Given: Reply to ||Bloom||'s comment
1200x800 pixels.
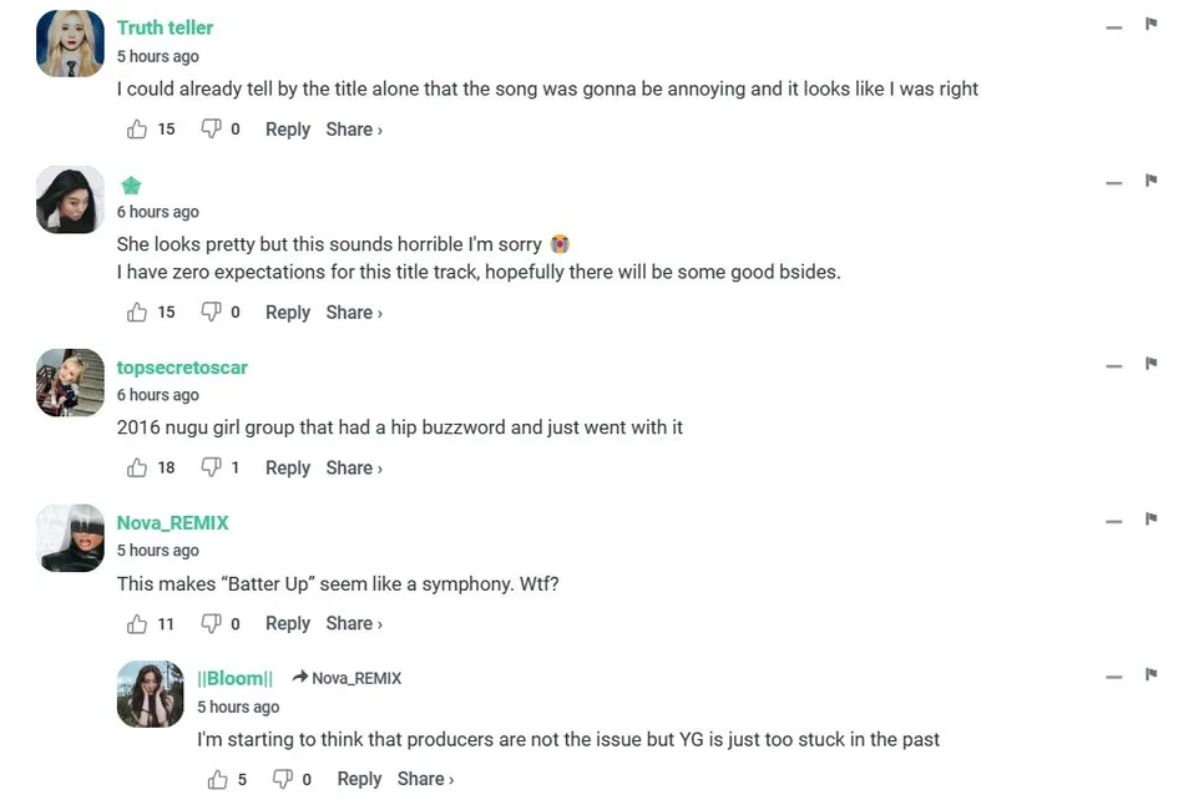Looking at the screenshot, I should tap(359, 779).
